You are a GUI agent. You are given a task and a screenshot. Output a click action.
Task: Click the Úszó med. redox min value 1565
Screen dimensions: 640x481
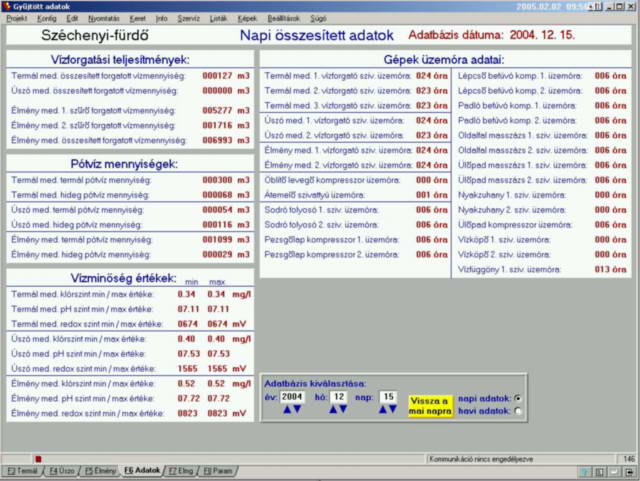[x=187, y=369]
